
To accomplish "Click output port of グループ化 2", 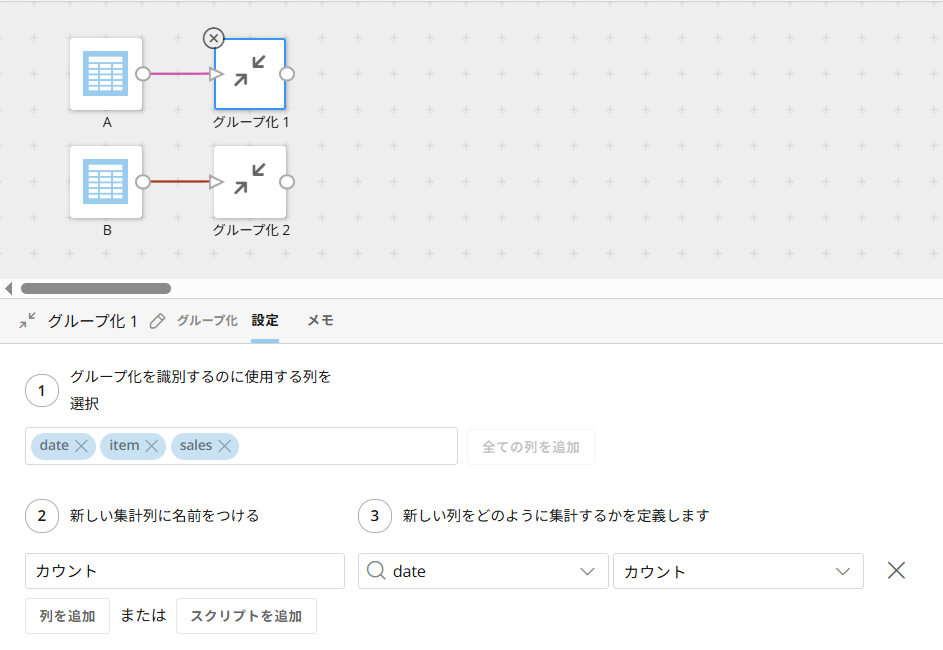I will pos(287,182).
